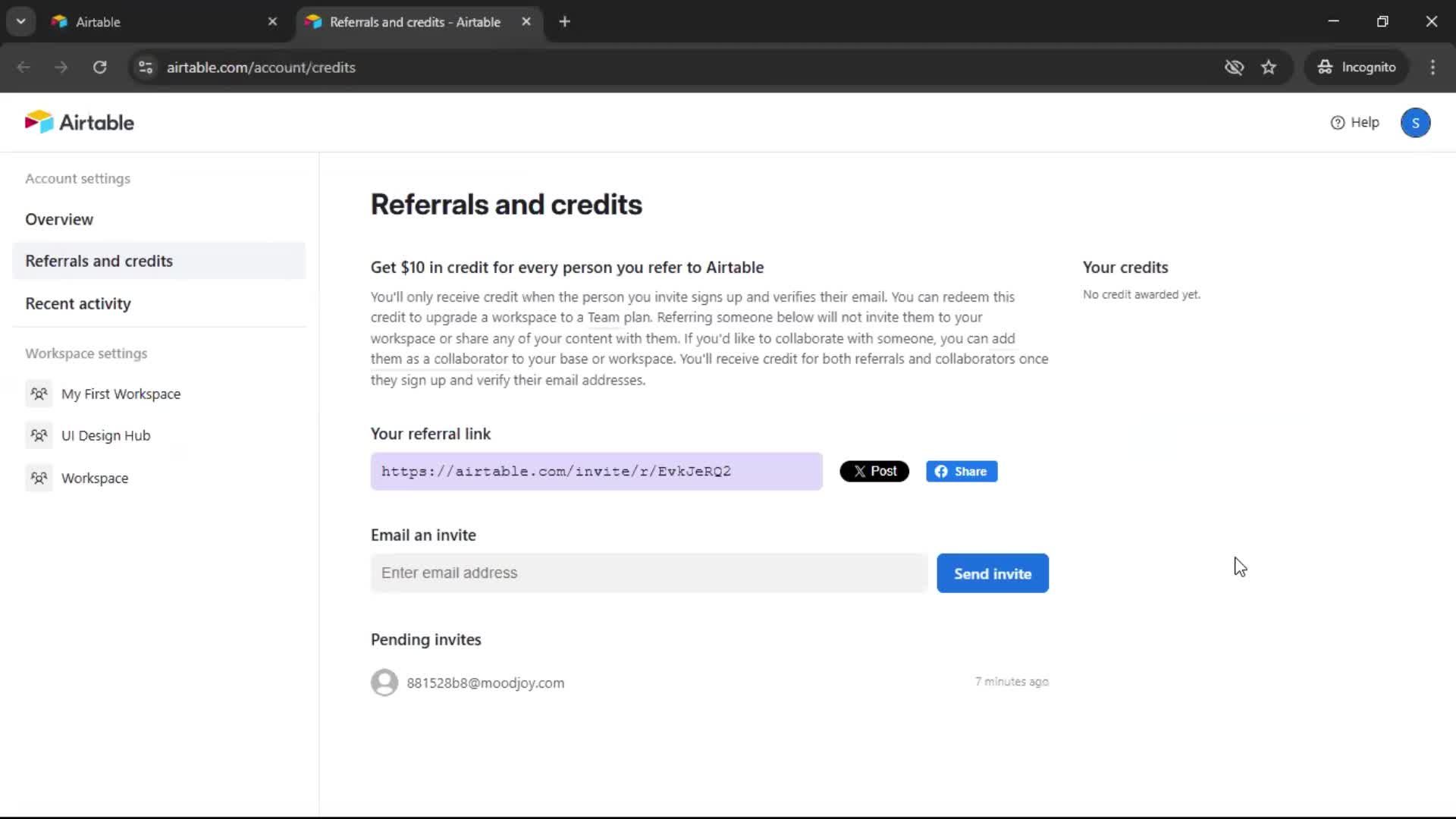Click the Referrals and credits heading
This screenshot has height=819, width=1456.
pos(506,205)
